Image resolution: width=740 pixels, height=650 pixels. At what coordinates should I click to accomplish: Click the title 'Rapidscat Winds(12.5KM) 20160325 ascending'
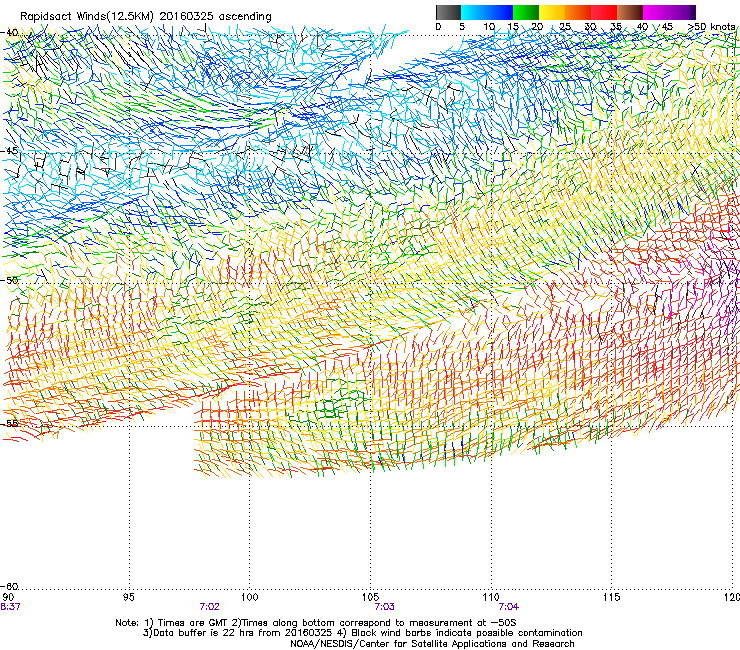146,17
